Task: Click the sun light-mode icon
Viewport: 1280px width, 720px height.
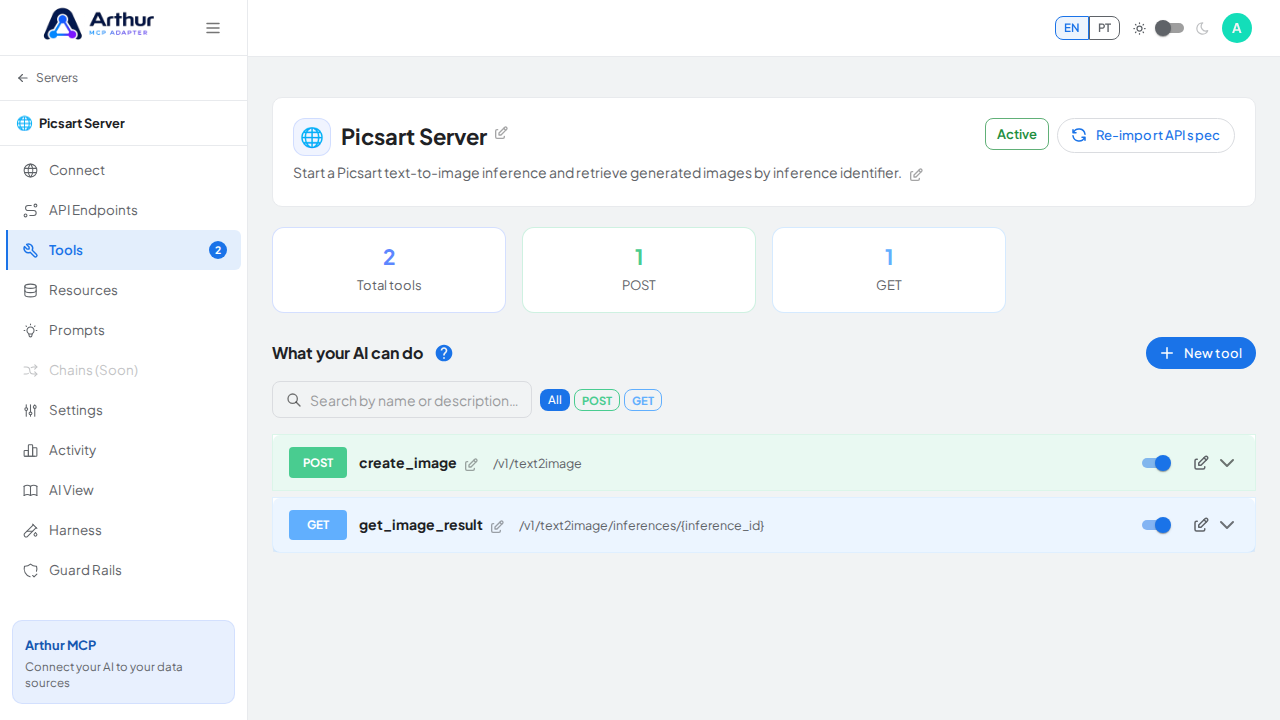Action: [x=1139, y=28]
